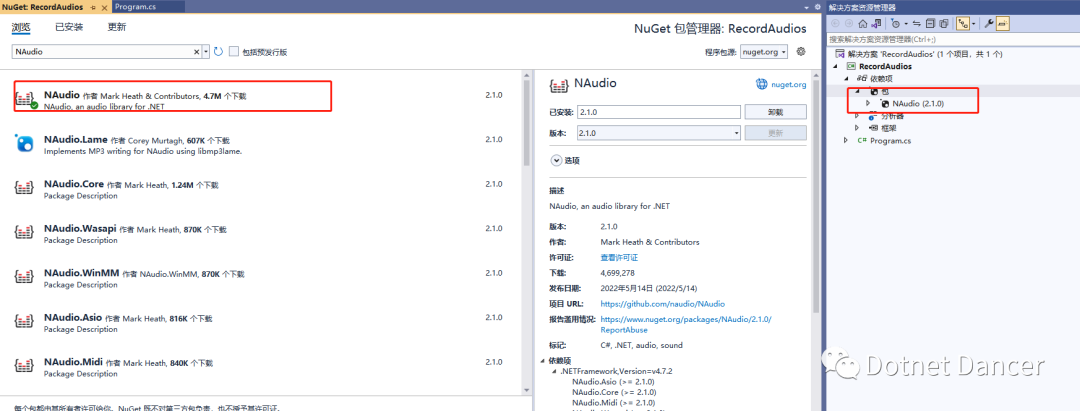Open the ReportAbuse link
The height and width of the screenshot is (411, 1080).
686,324
